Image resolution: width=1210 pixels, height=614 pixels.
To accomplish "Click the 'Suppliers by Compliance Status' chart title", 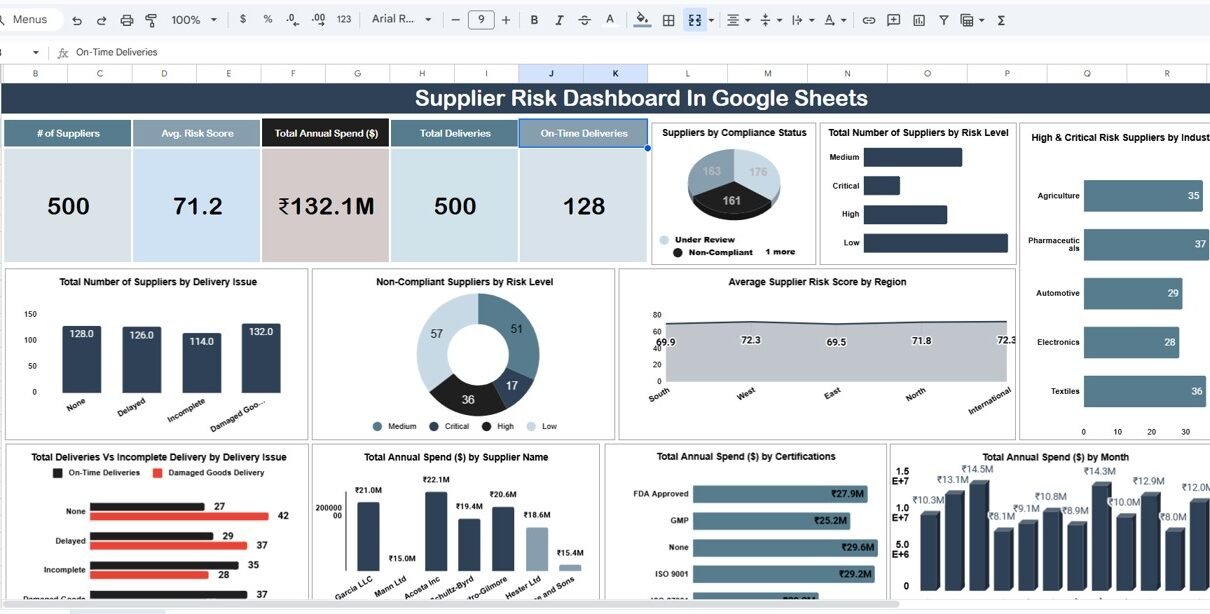I will [734, 133].
